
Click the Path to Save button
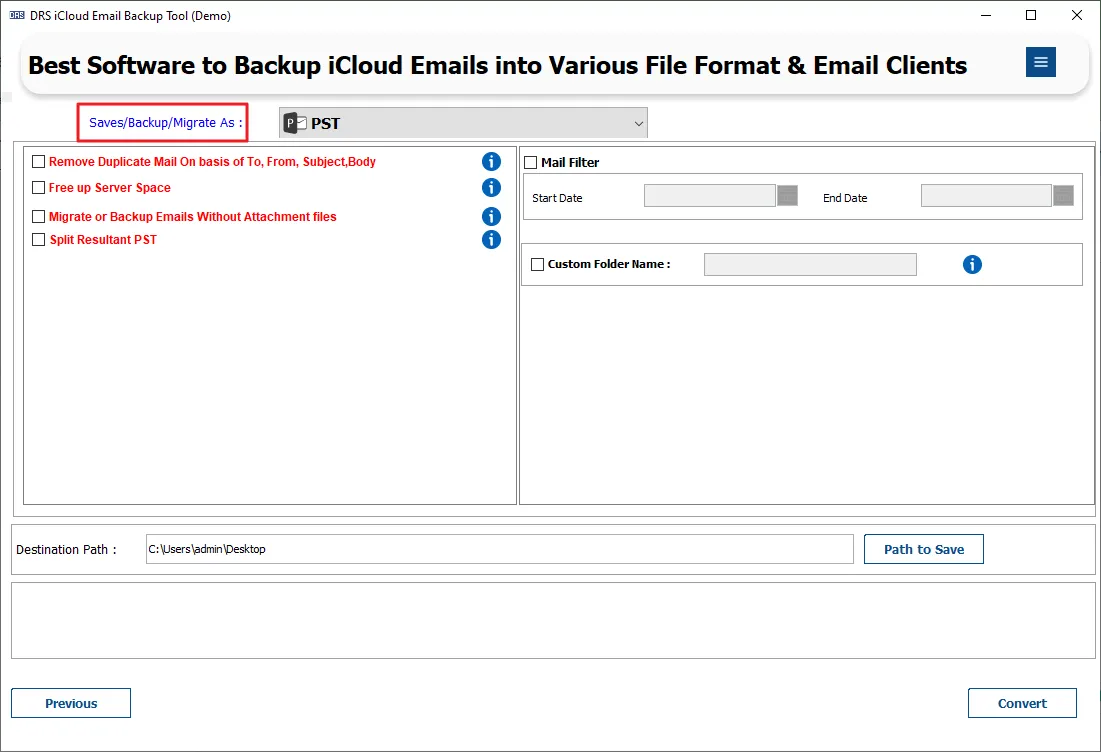[923, 549]
